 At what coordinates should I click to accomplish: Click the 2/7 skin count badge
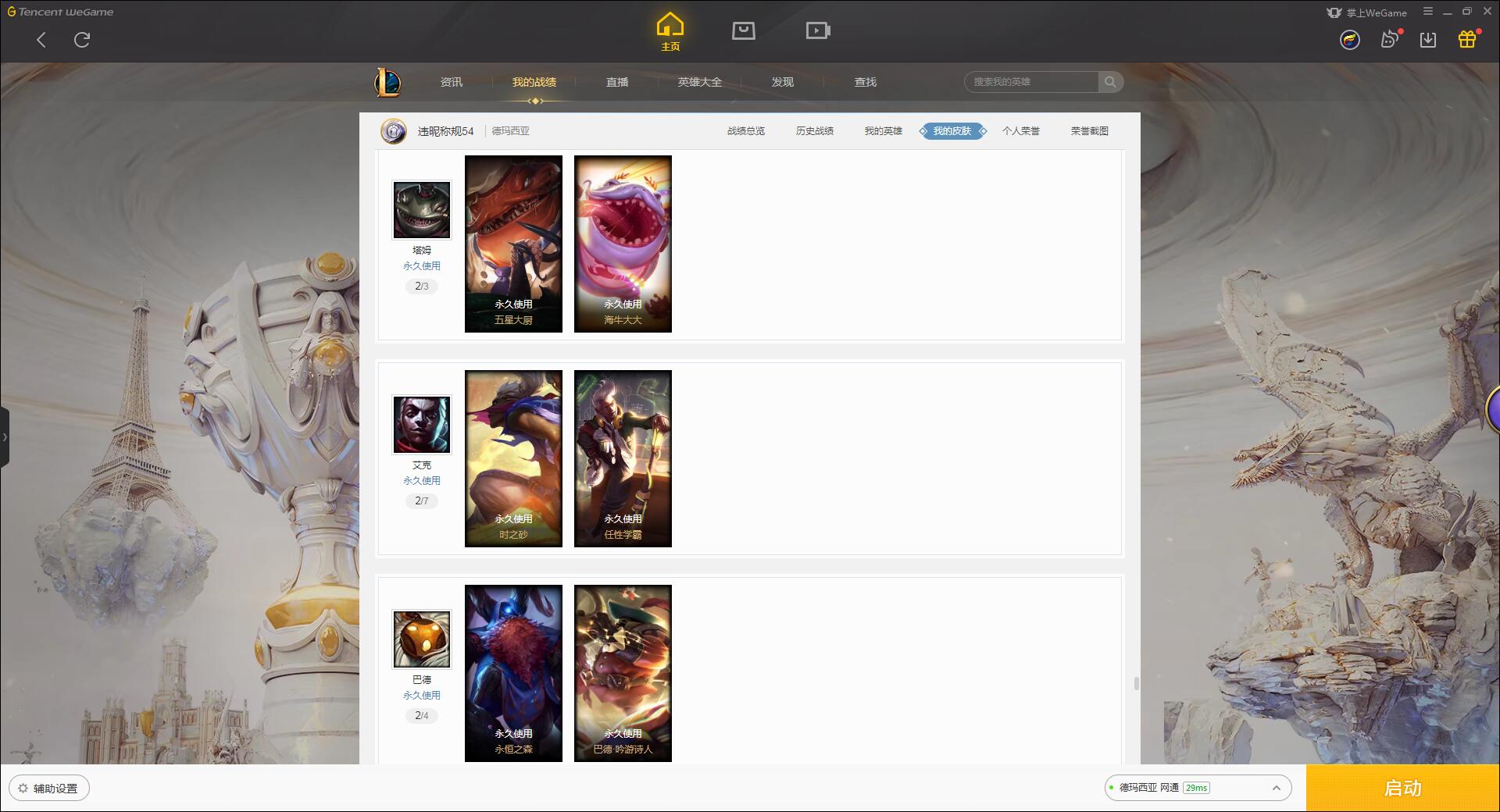tap(422, 501)
